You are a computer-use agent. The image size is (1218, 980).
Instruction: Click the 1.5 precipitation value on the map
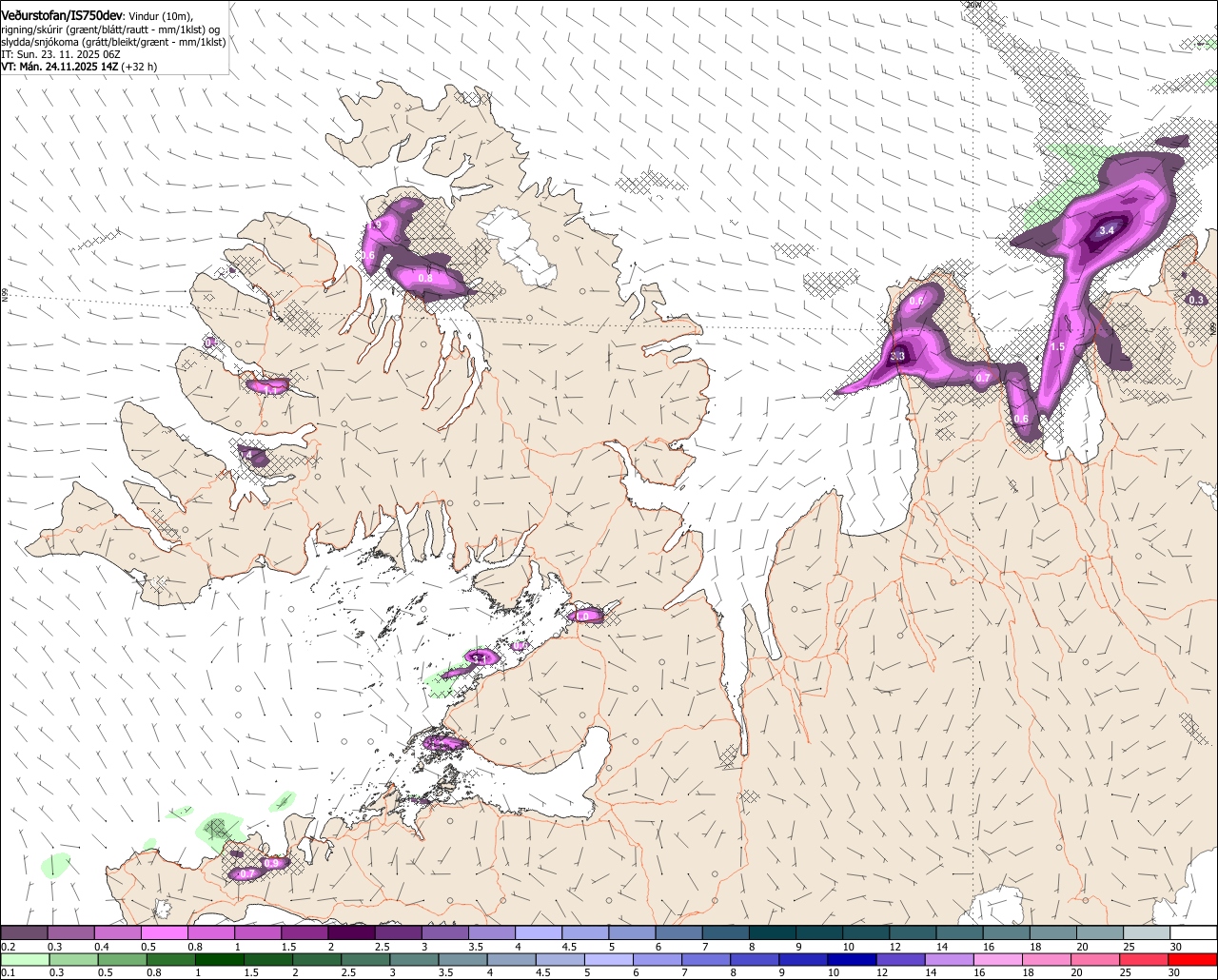pyautogui.click(x=1057, y=346)
